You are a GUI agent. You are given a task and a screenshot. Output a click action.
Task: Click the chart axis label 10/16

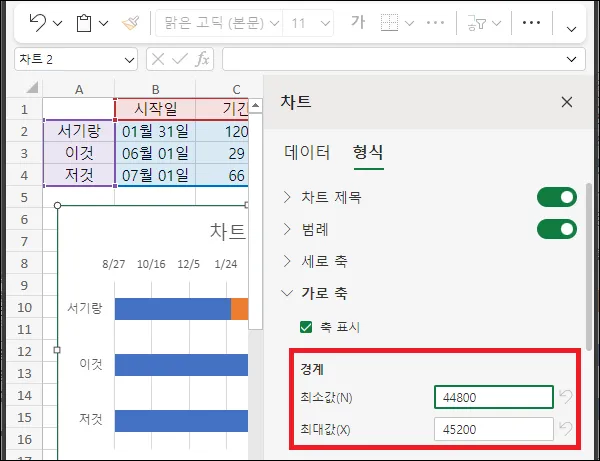(x=151, y=264)
